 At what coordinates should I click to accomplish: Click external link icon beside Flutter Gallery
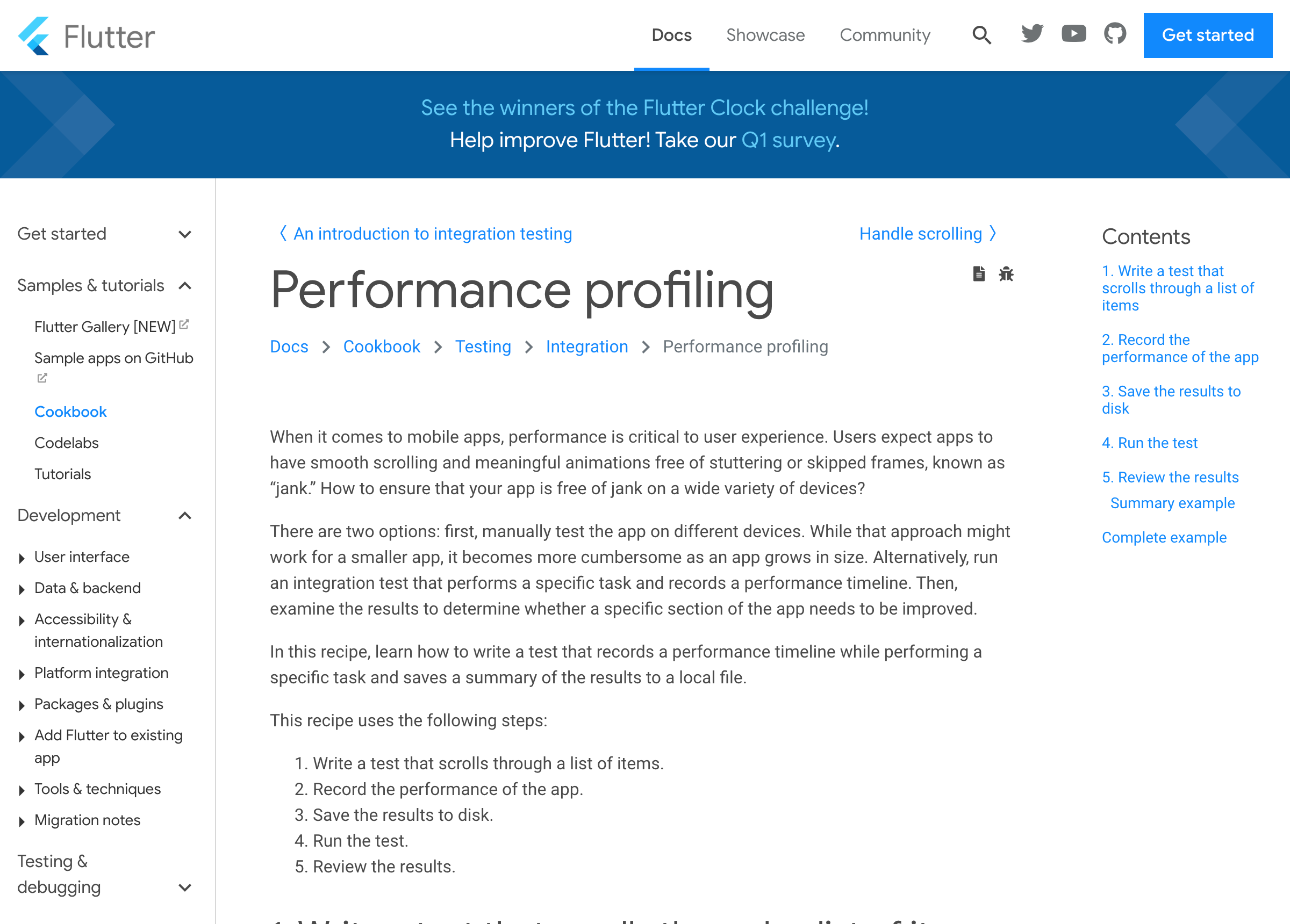coord(184,324)
